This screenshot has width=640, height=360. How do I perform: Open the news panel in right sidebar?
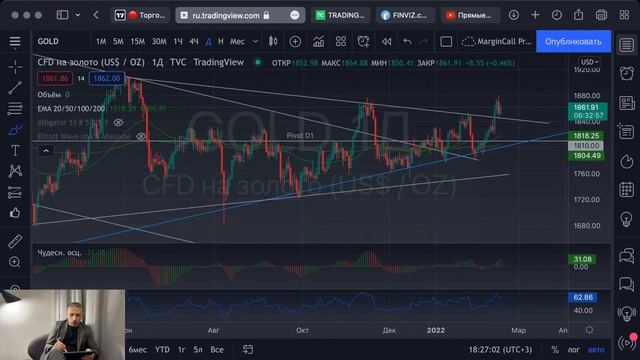pos(627,103)
